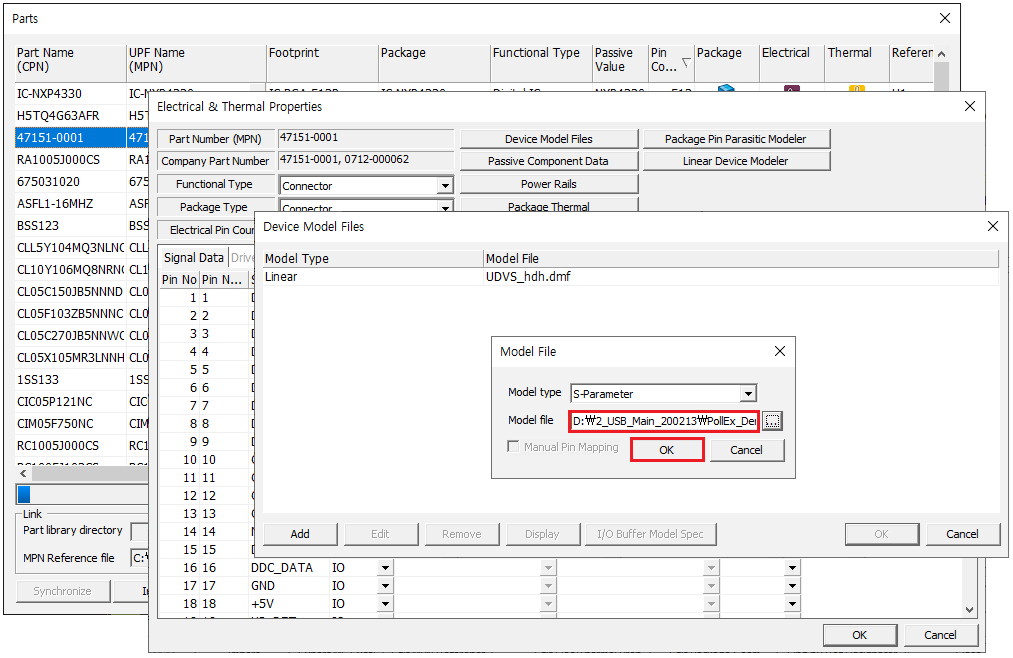The image size is (1013, 658).
Task: Open the IO dropdown for GND pin 17
Action: 385,586
